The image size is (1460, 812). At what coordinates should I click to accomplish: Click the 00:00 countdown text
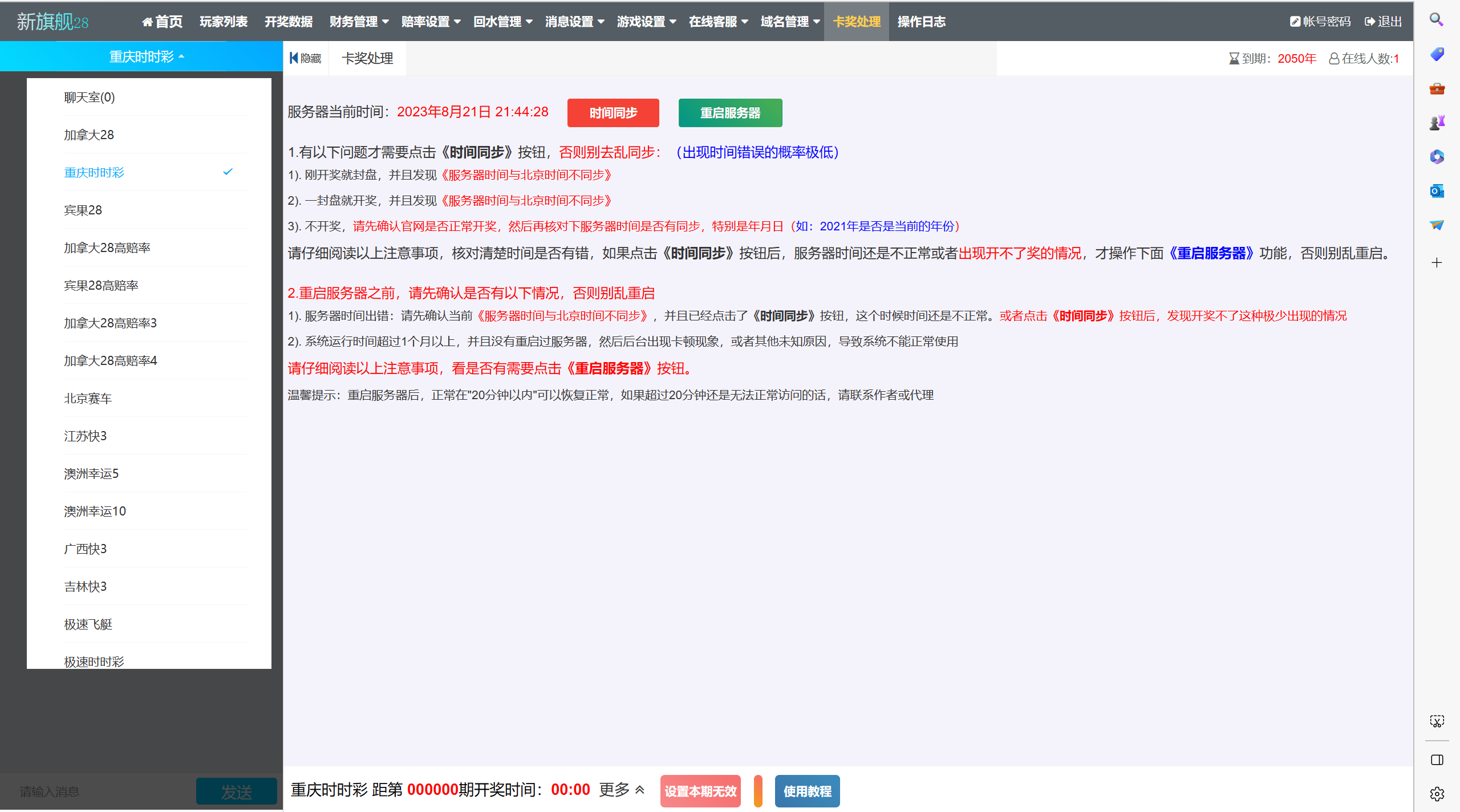tap(570, 790)
